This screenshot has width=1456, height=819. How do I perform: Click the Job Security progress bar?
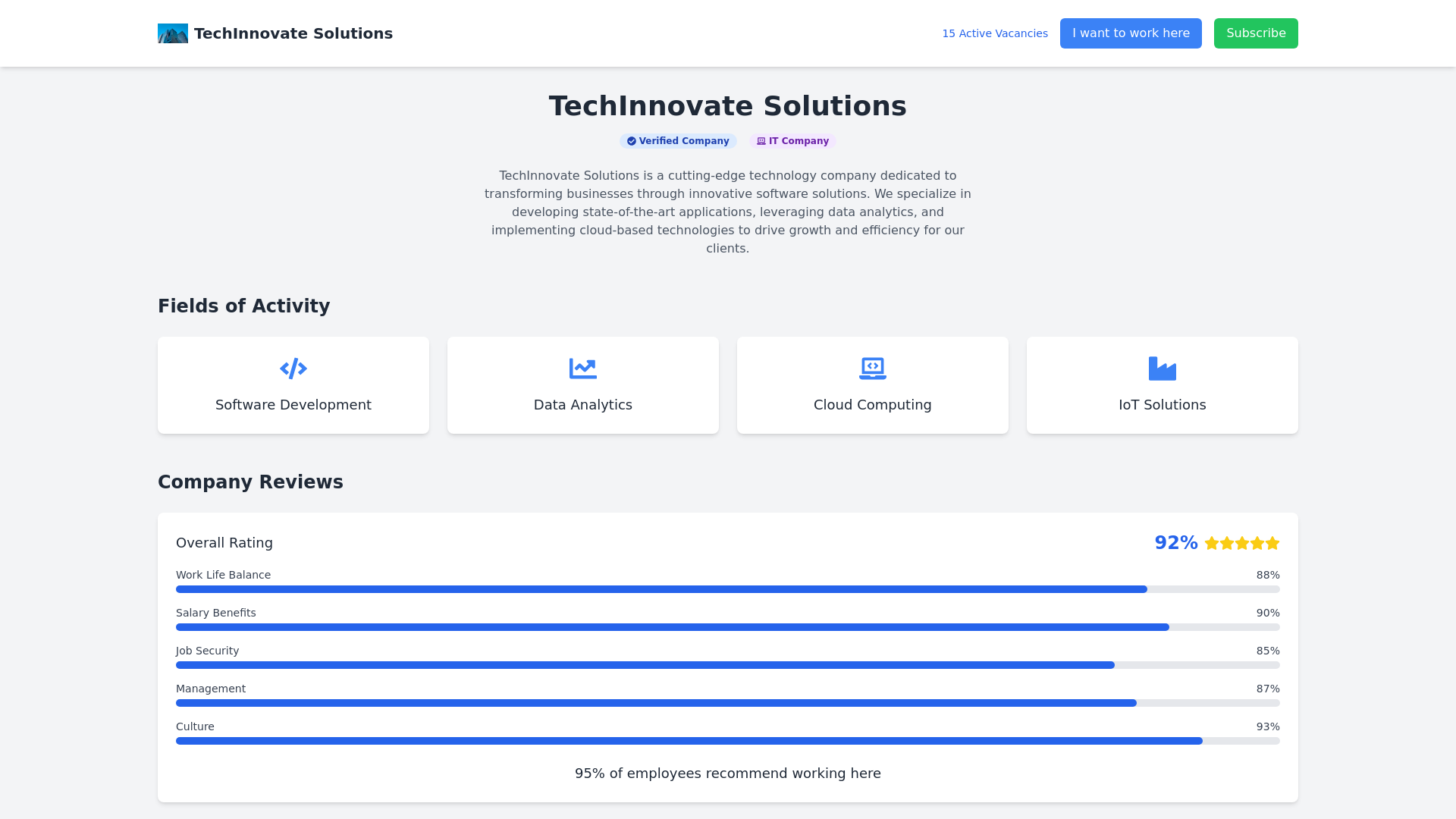(x=728, y=665)
